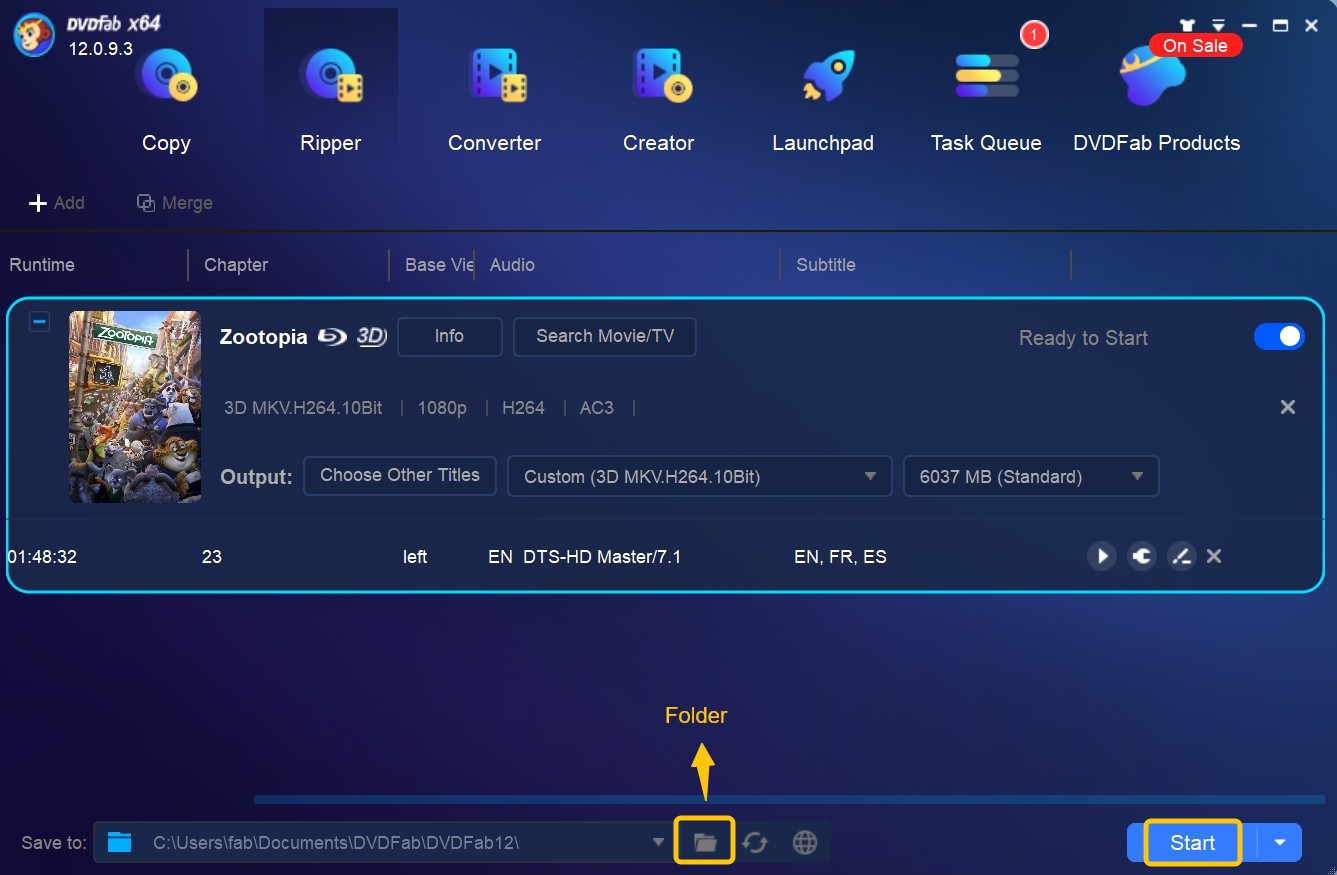Click Merge in the toolbar

[174, 202]
